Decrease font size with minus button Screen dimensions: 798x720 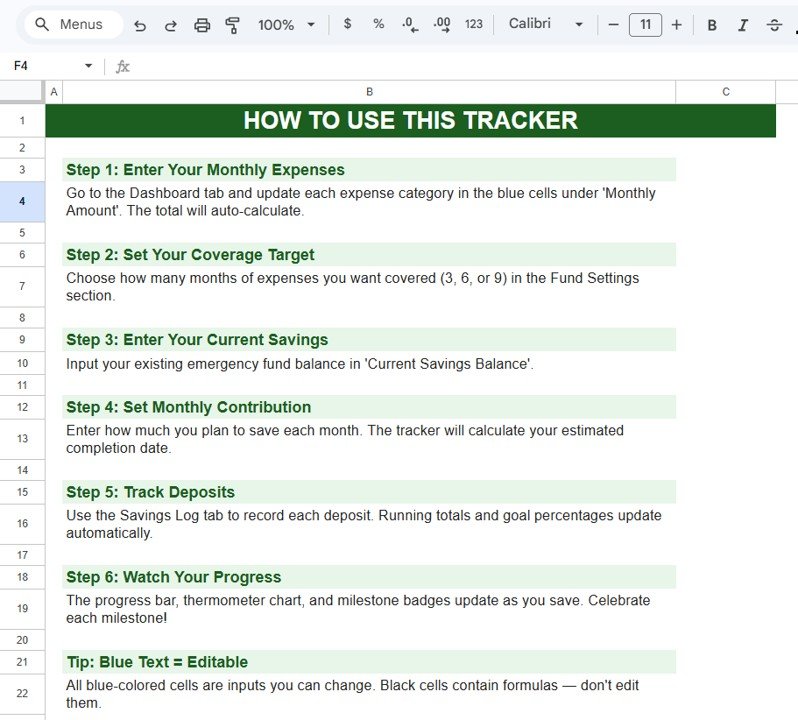point(614,24)
